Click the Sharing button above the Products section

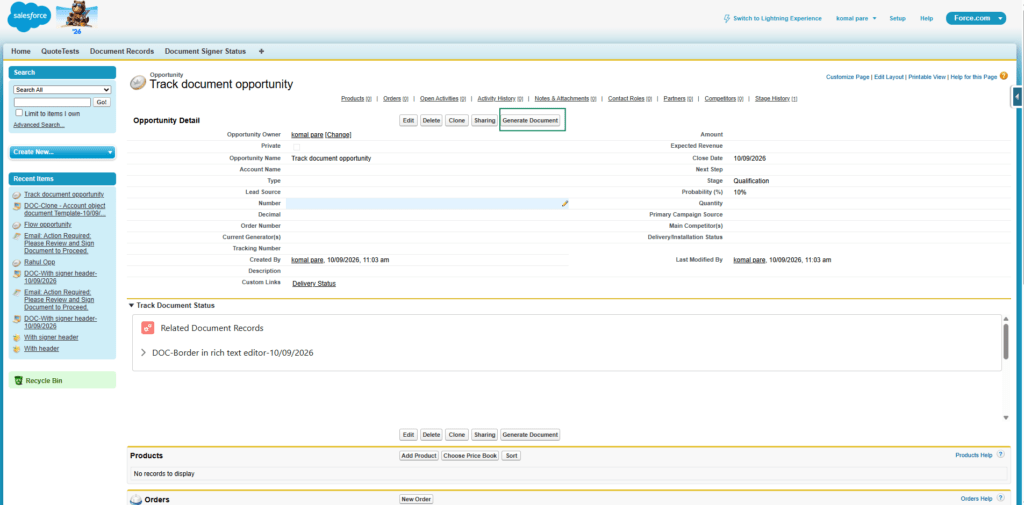click(x=485, y=434)
